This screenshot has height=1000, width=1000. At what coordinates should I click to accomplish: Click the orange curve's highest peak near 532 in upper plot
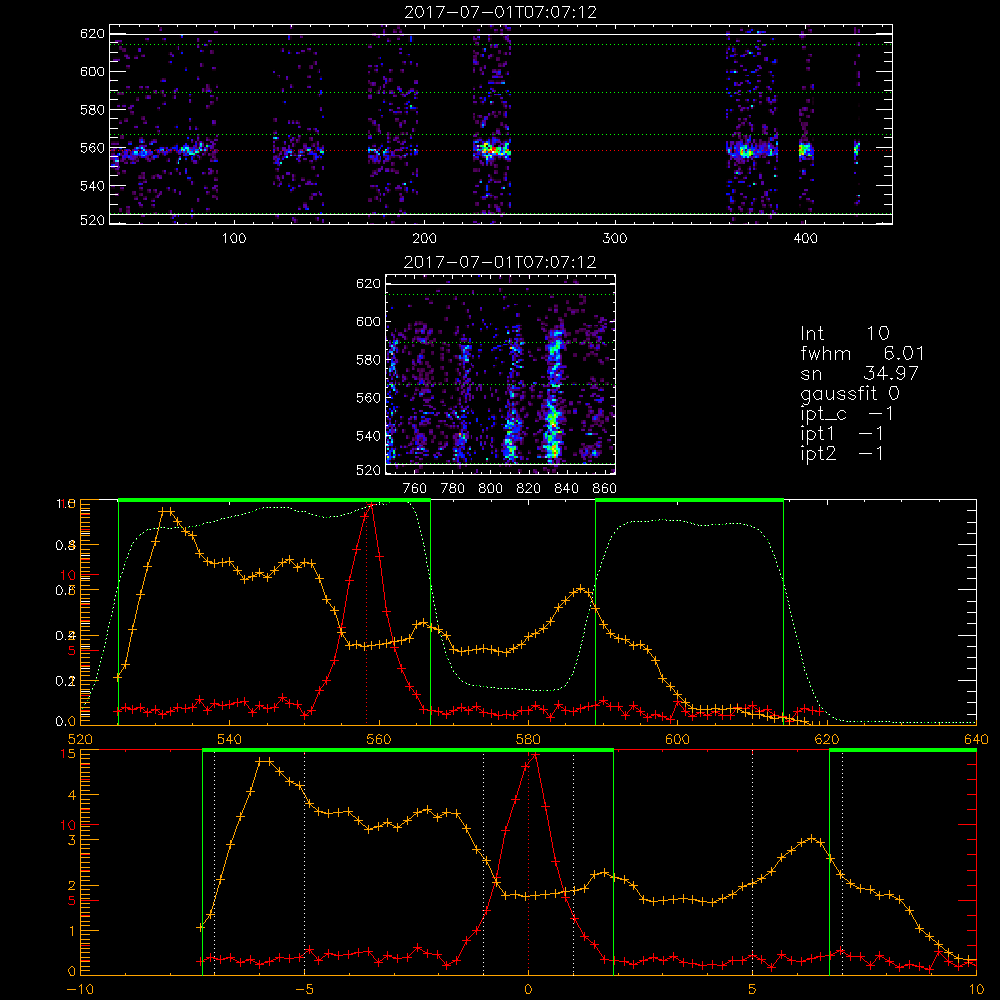[x=167, y=511]
